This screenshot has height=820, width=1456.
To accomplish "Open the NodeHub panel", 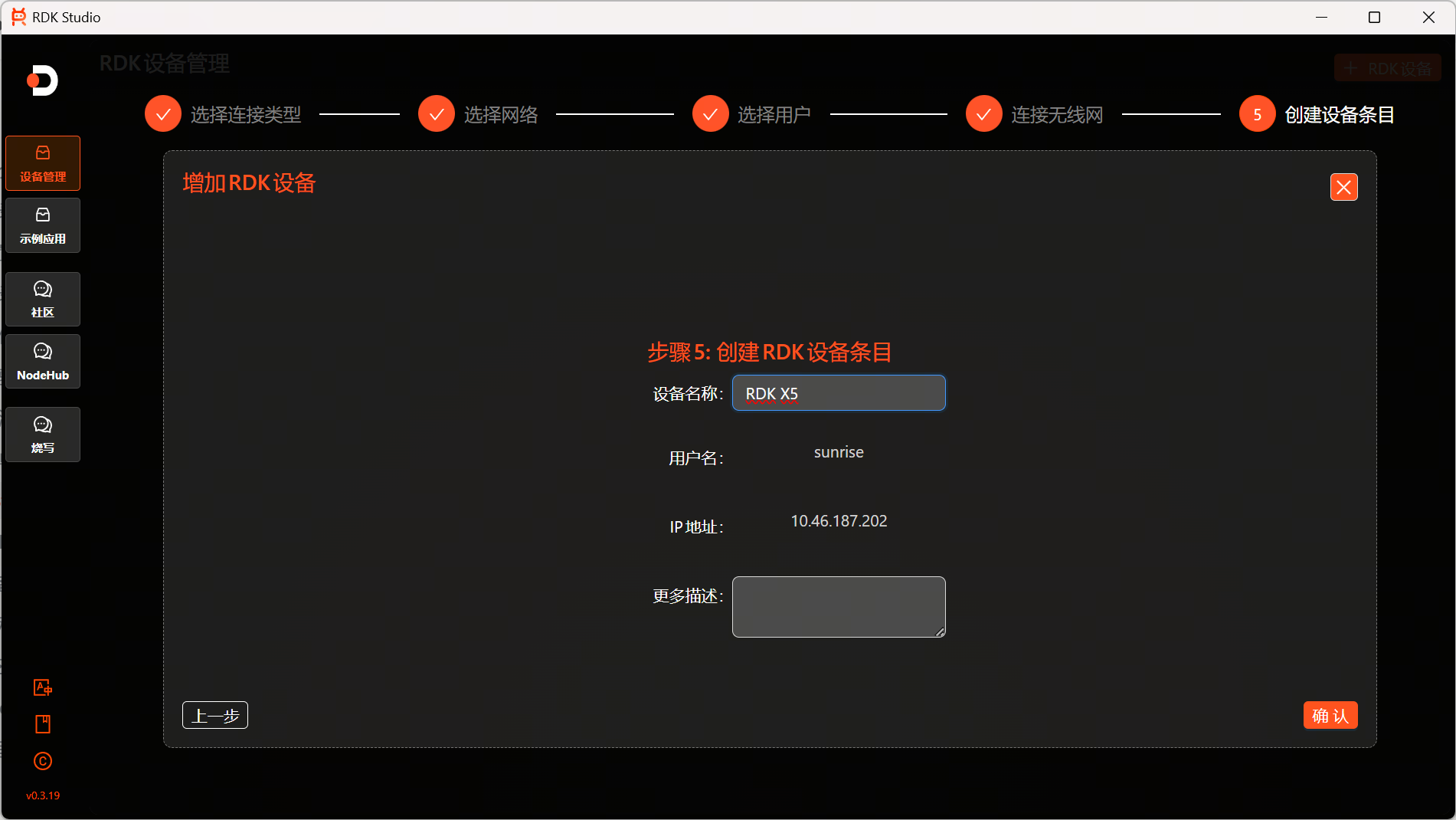I will click(42, 361).
